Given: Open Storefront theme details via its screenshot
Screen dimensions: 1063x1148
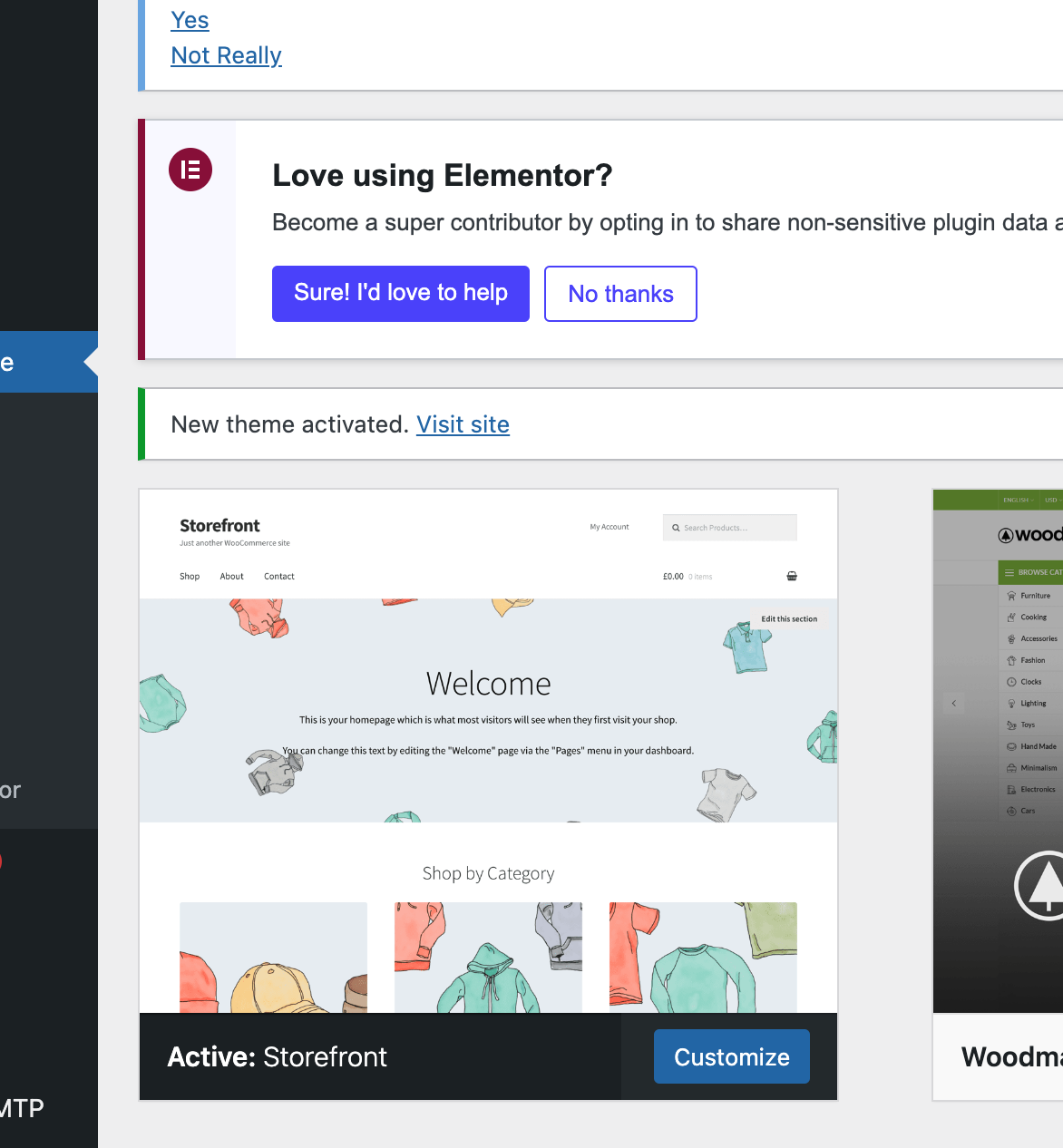Looking at the screenshot, I should (488, 751).
